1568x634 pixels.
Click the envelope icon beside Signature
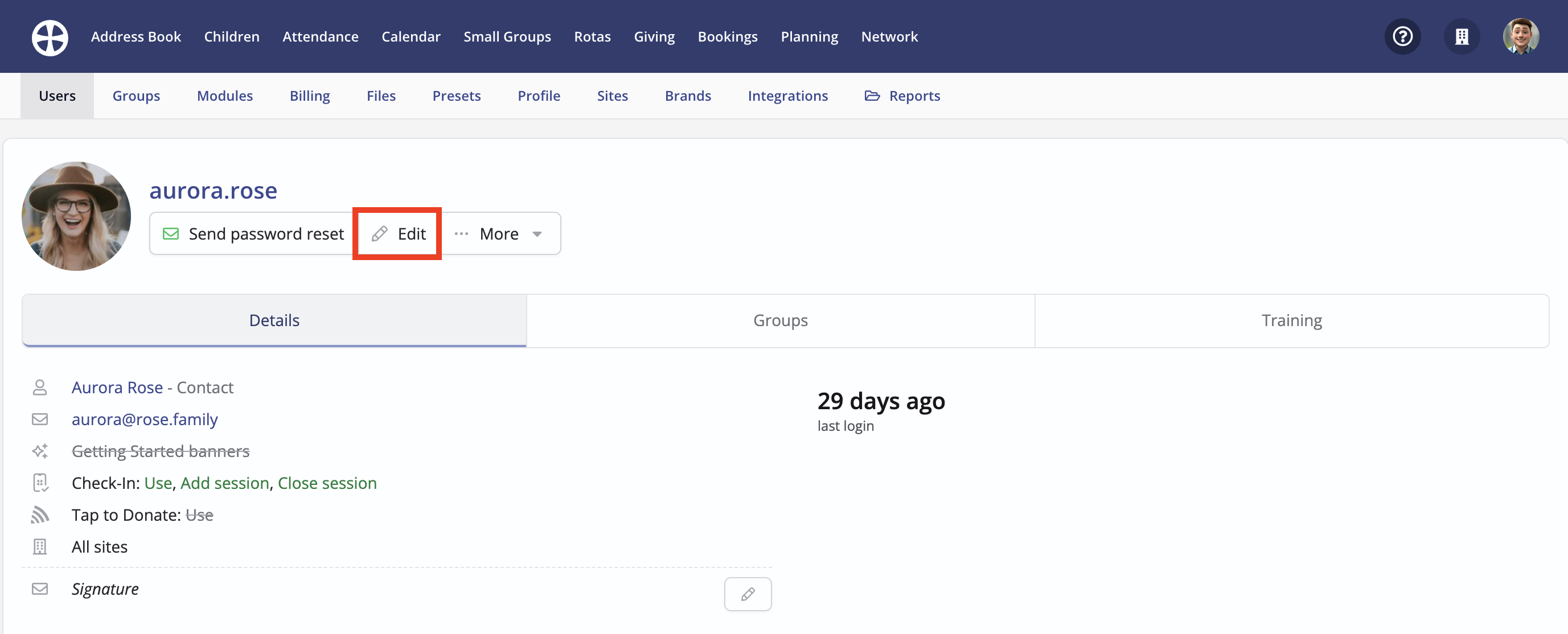coord(39,588)
